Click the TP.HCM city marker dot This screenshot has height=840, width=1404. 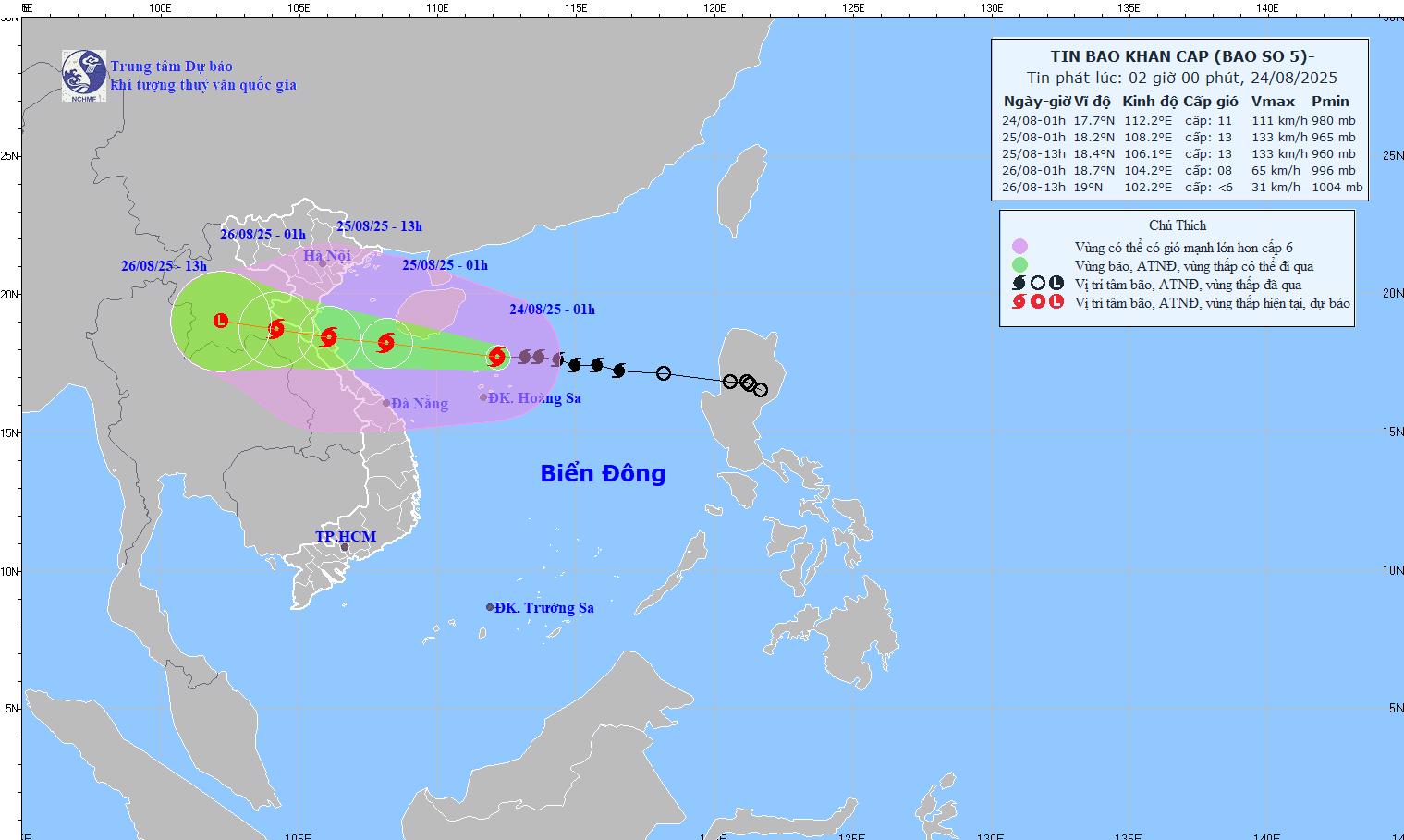(345, 547)
